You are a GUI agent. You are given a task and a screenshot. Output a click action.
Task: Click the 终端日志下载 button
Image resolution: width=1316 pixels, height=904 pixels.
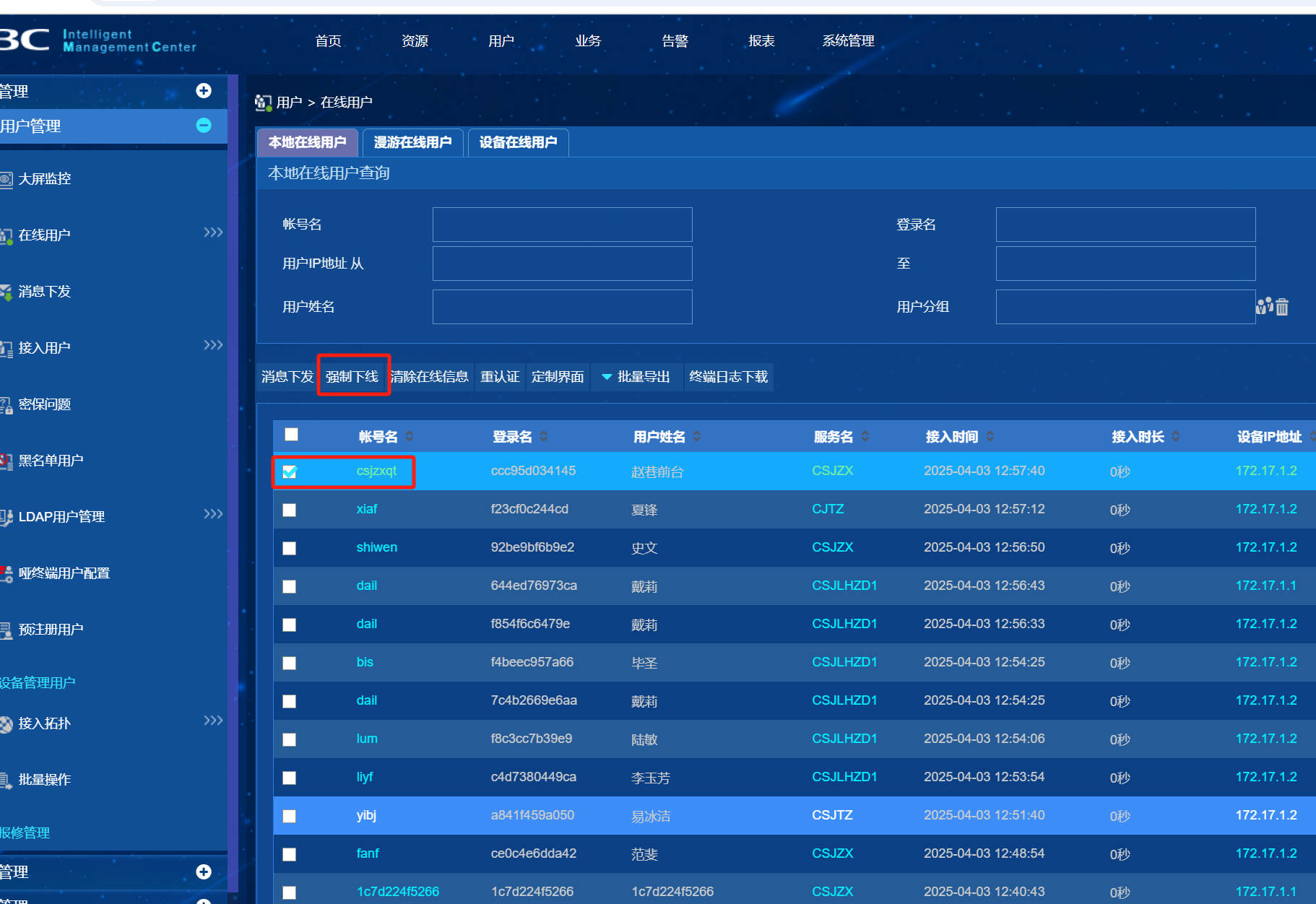point(729,377)
